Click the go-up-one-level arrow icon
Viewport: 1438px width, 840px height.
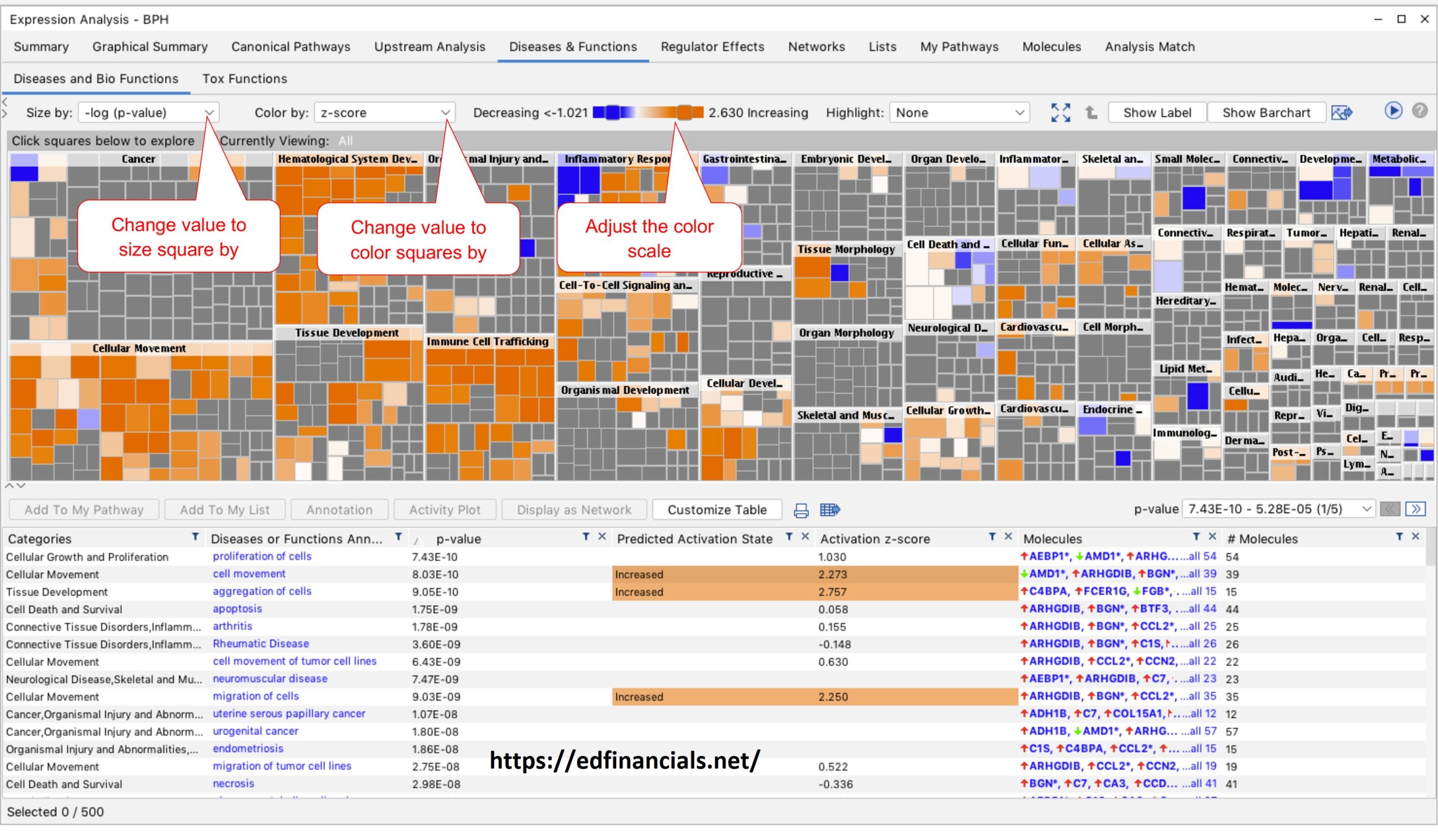click(x=1091, y=112)
